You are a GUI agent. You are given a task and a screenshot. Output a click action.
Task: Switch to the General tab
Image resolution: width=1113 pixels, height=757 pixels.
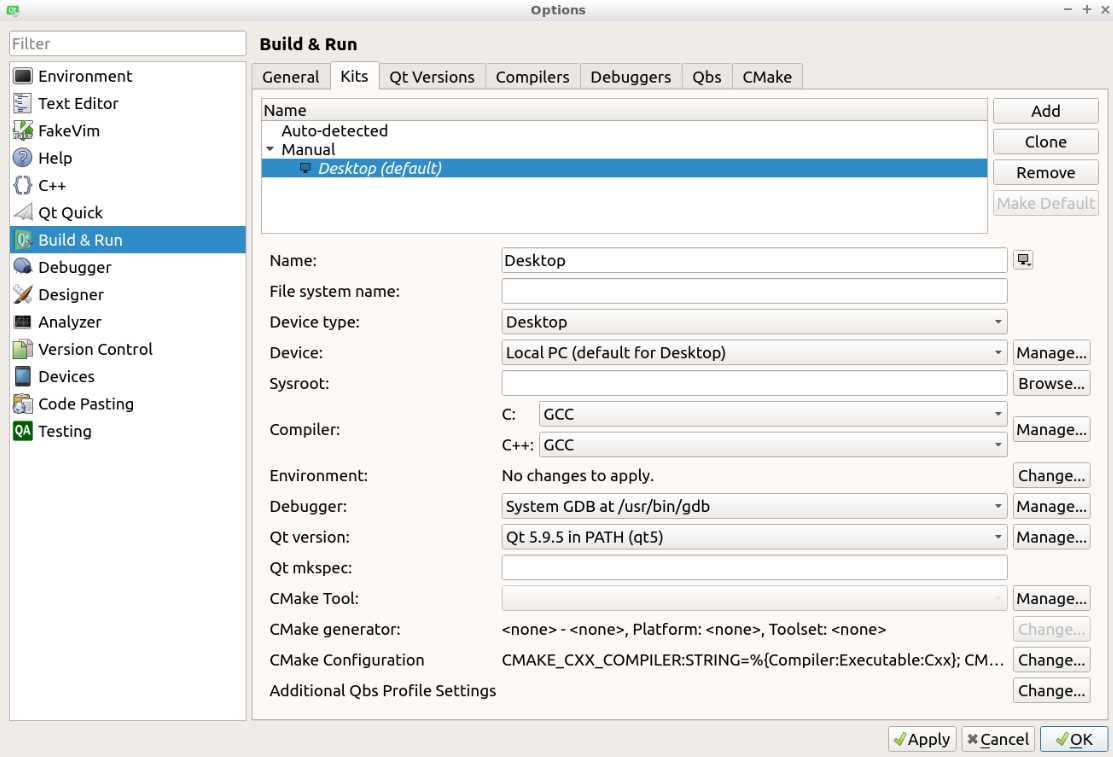290,77
